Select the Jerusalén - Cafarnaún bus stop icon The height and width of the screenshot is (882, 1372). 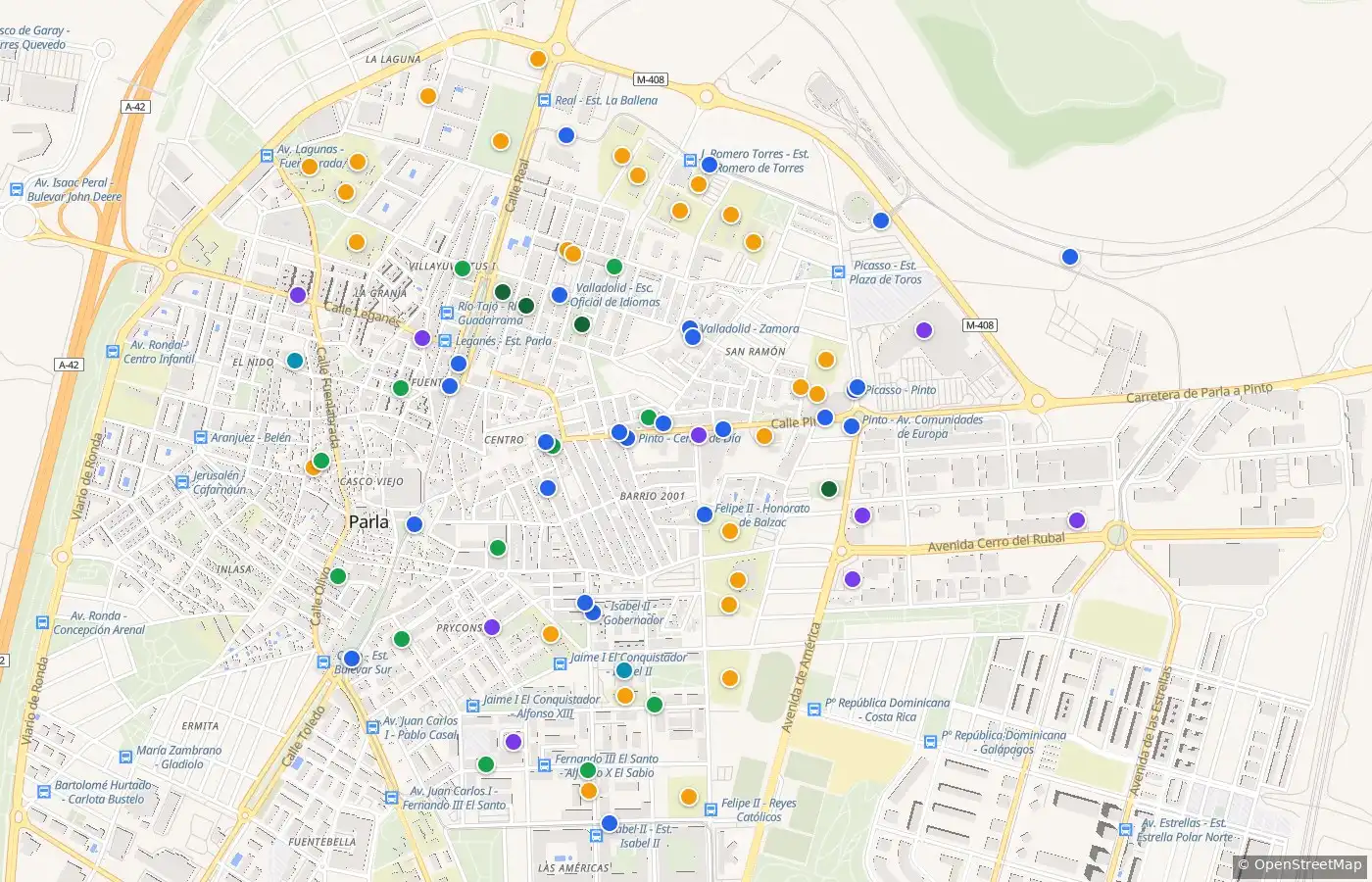coord(181,481)
